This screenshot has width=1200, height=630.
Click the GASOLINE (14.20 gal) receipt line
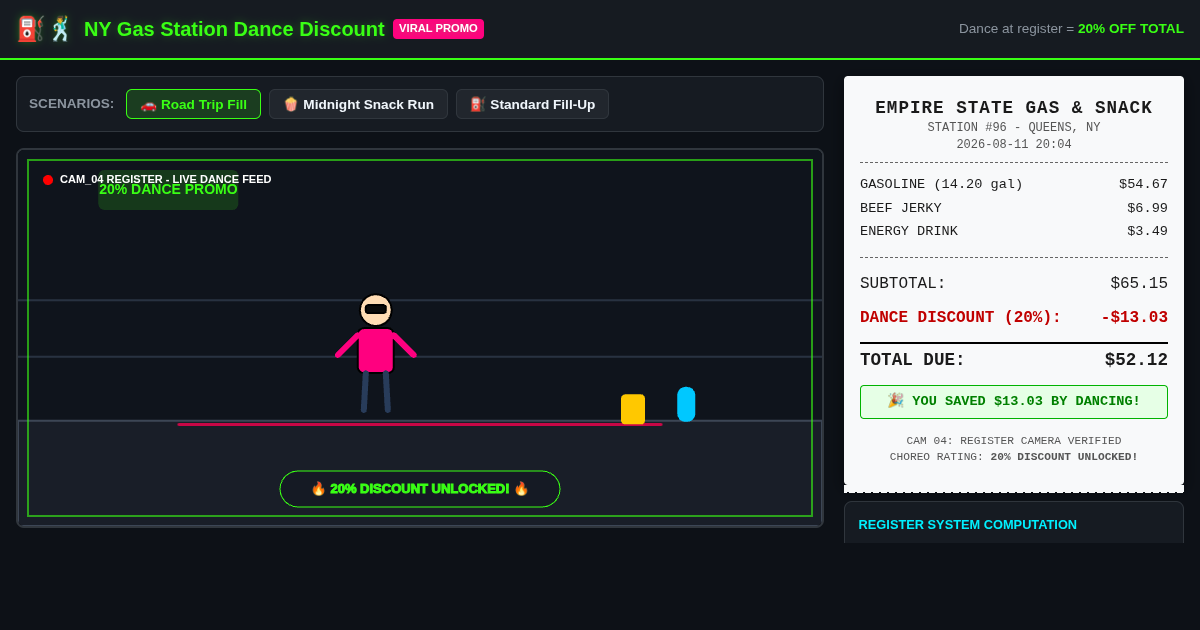(1014, 184)
